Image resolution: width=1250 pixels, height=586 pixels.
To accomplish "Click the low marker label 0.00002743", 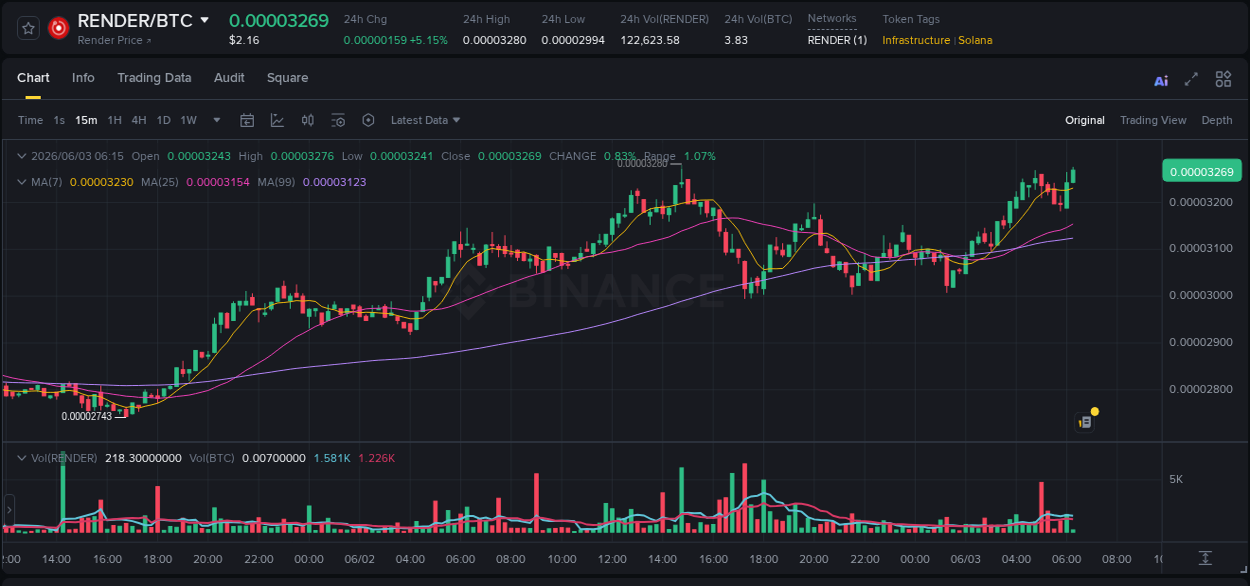I will click(x=87, y=416).
